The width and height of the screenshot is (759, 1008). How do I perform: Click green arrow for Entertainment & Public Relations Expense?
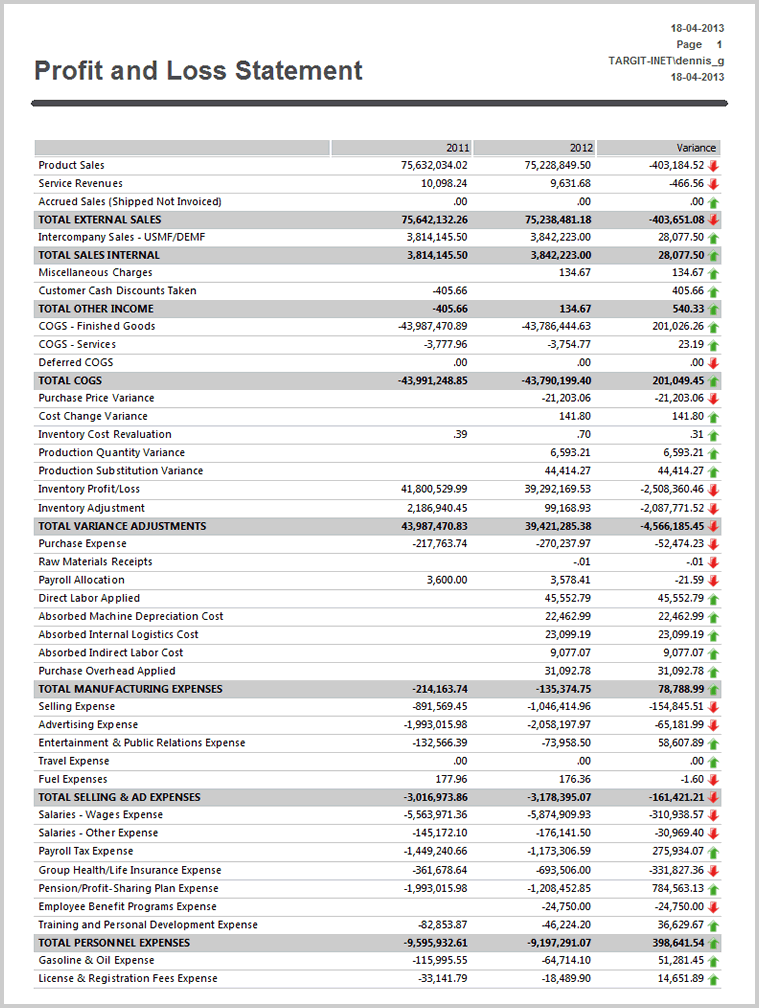click(x=713, y=744)
